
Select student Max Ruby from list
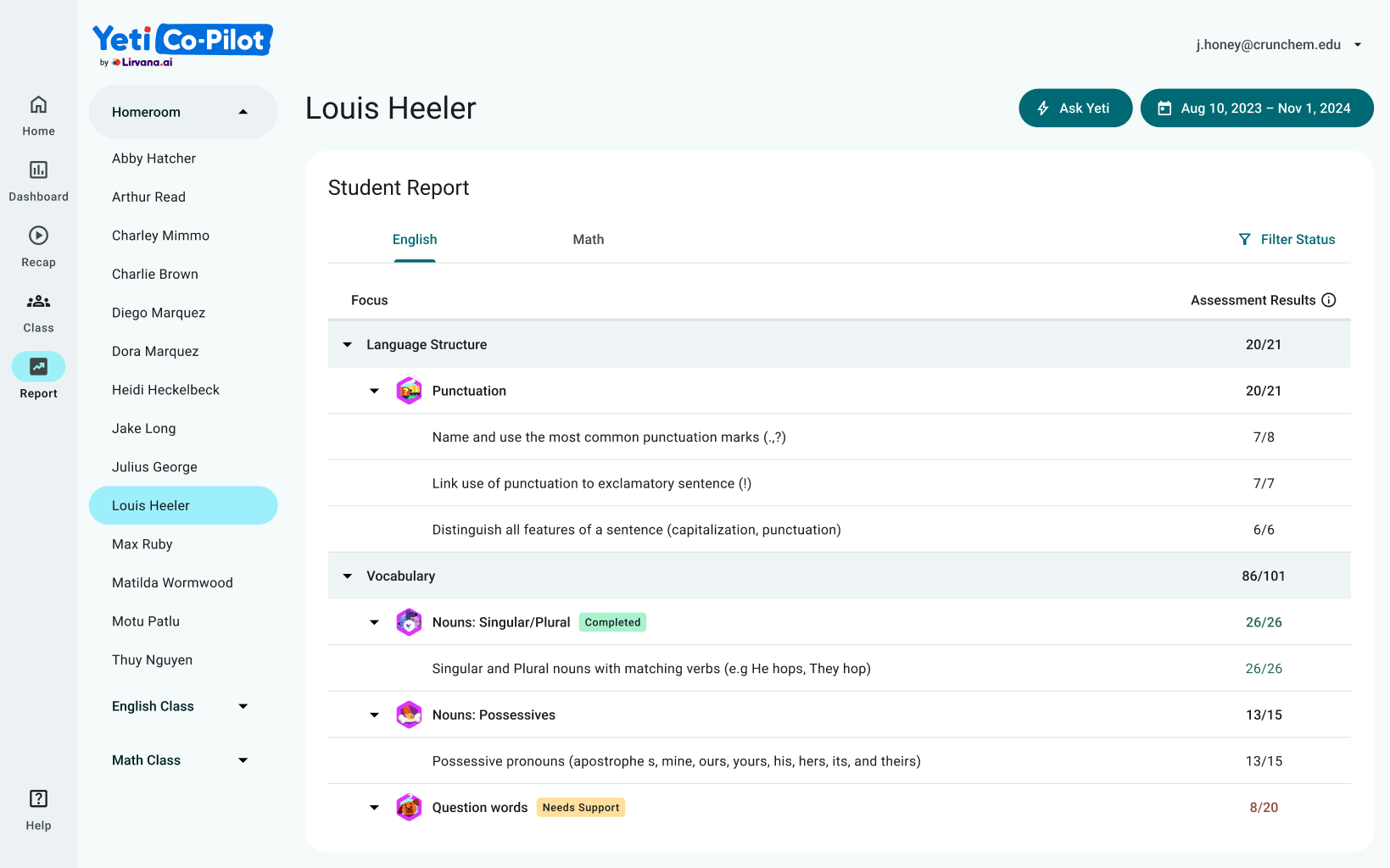click(x=142, y=544)
